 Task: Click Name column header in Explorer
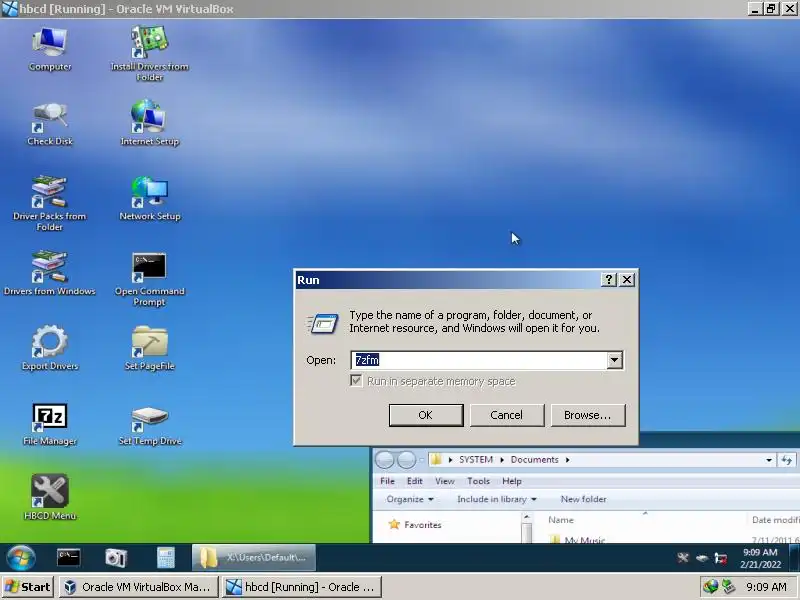(x=561, y=520)
